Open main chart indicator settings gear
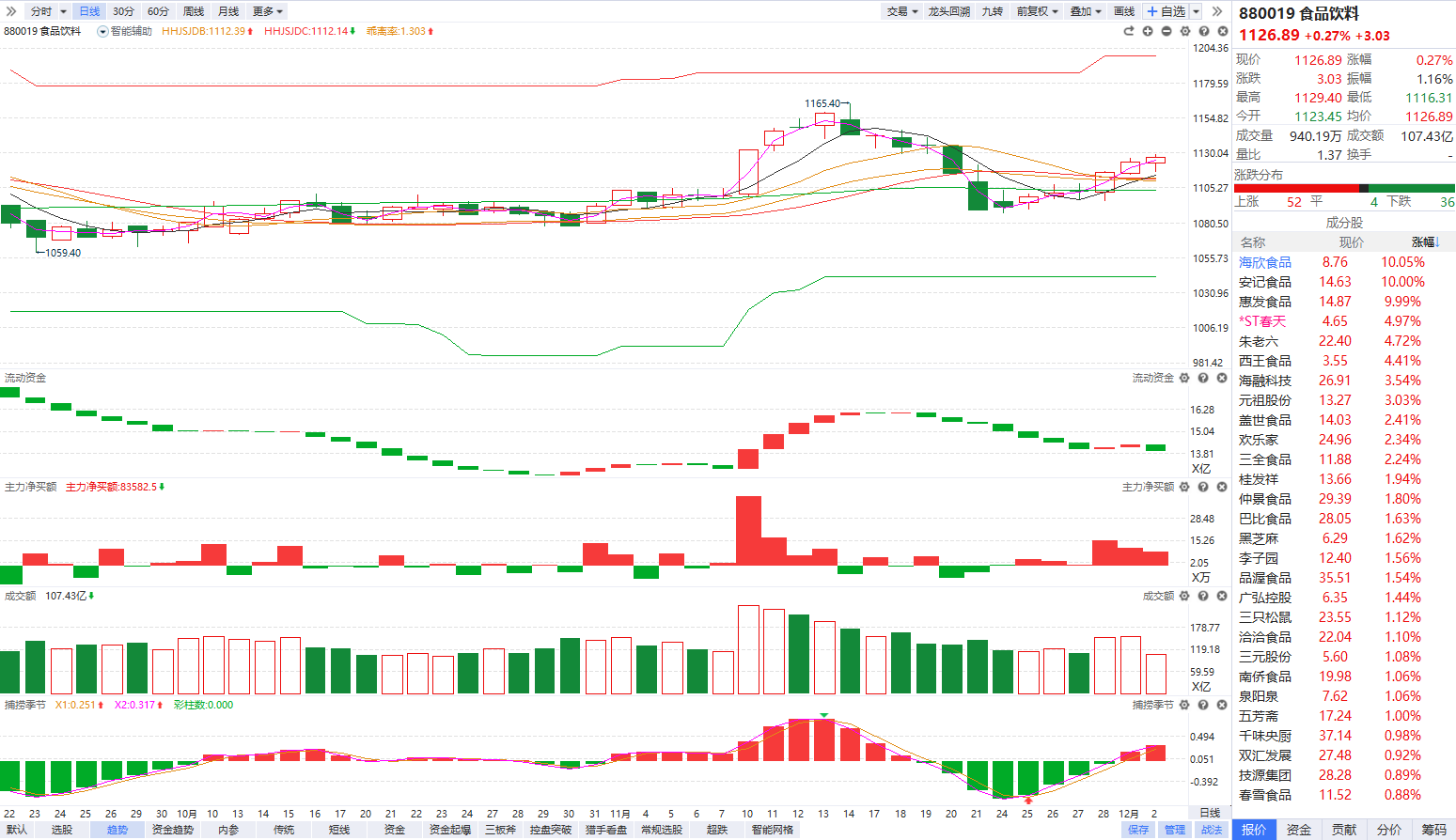The image size is (1456, 840). coord(1185,31)
